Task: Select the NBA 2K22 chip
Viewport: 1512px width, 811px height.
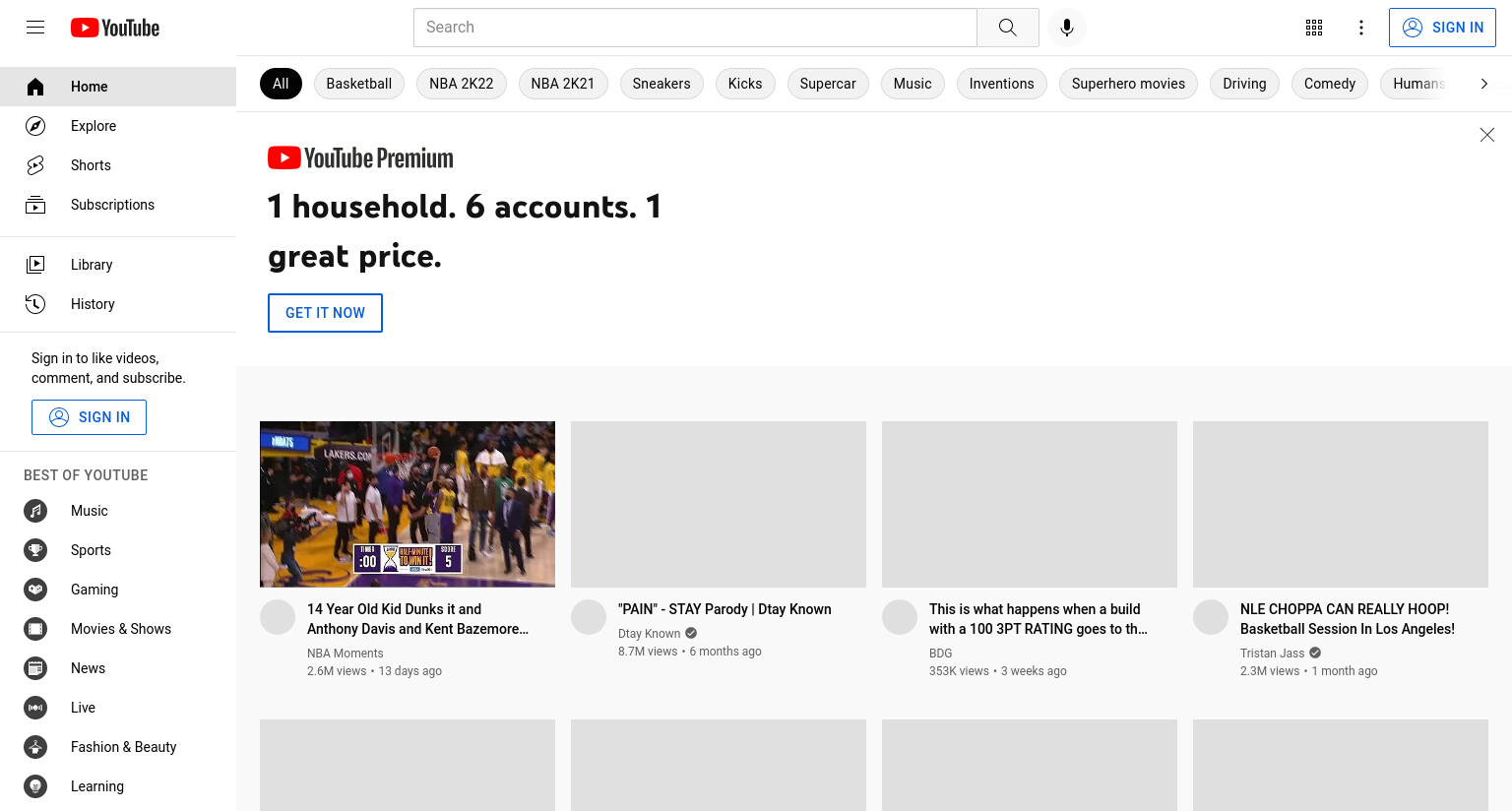Action: click(x=462, y=84)
